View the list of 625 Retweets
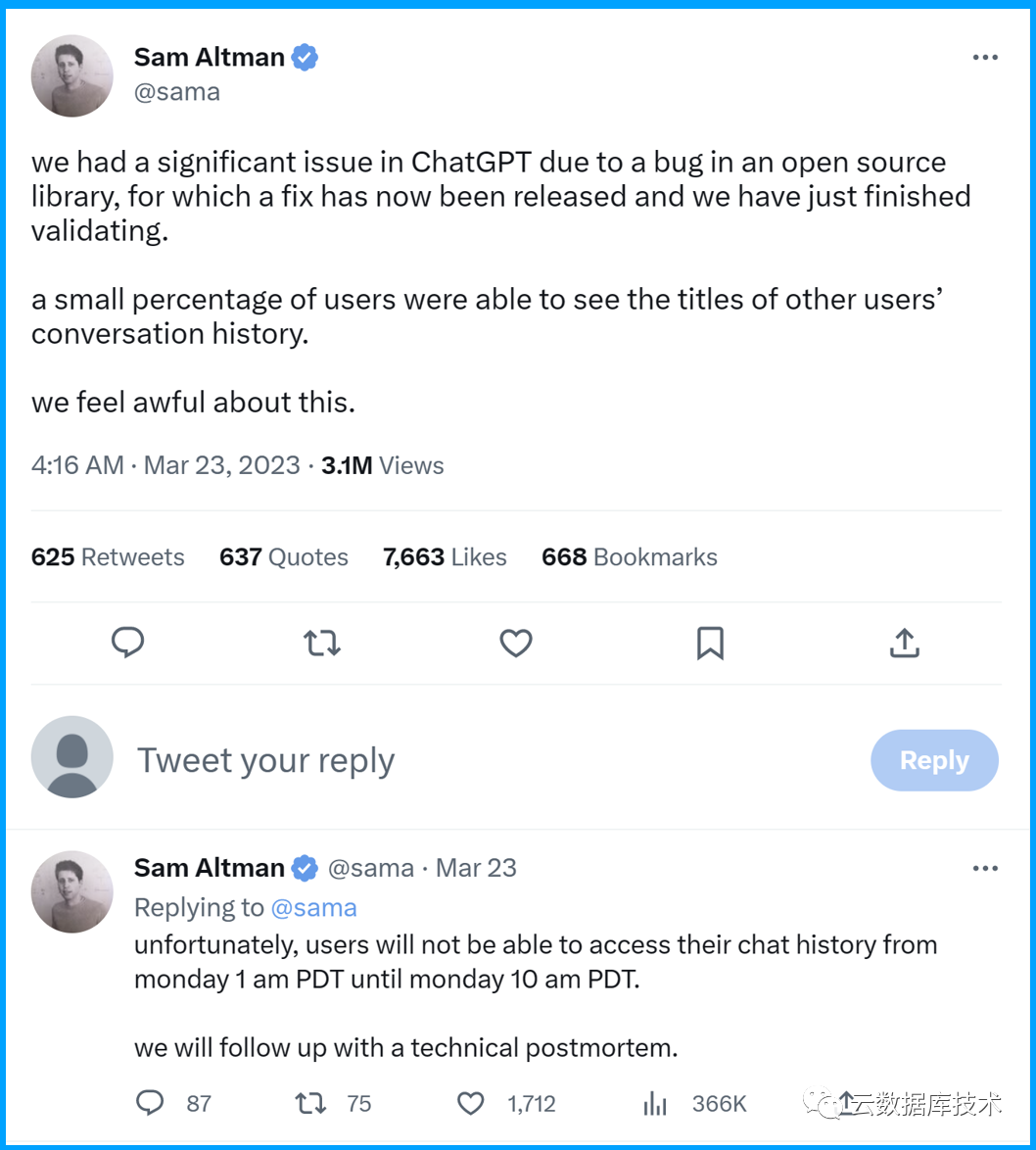1036x1150 pixels. click(108, 557)
